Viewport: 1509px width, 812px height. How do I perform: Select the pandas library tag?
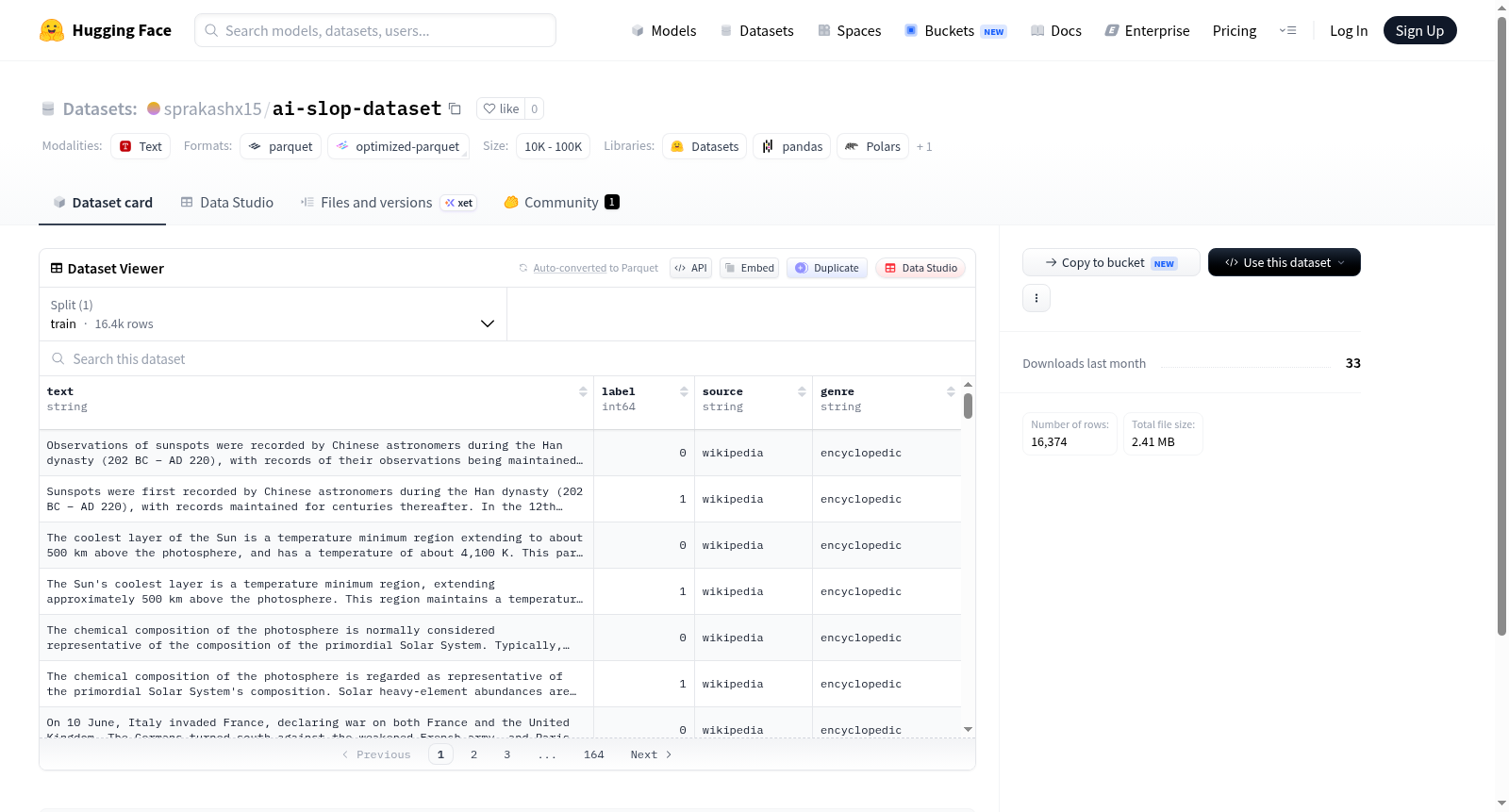[791, 146]
